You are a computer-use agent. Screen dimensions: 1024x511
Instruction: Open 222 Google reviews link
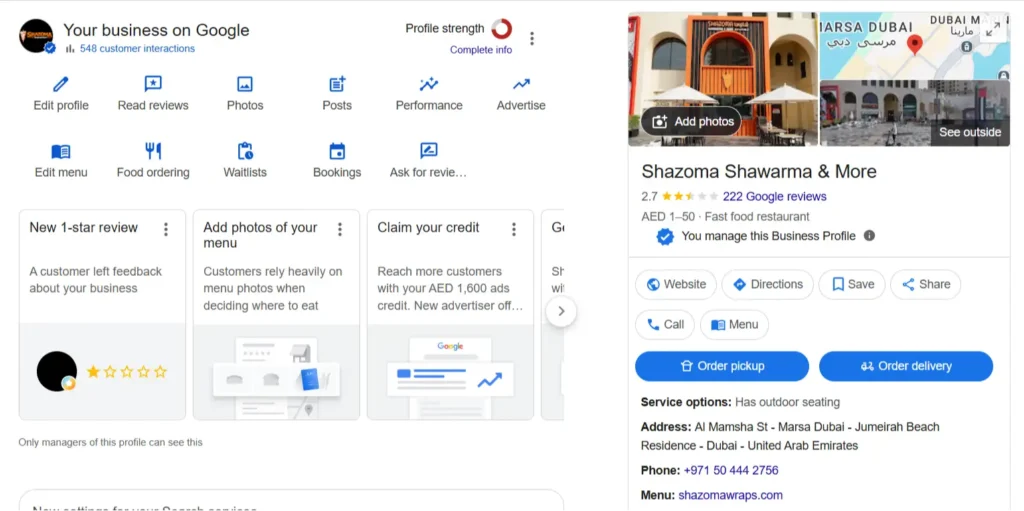tap(775, 196)
